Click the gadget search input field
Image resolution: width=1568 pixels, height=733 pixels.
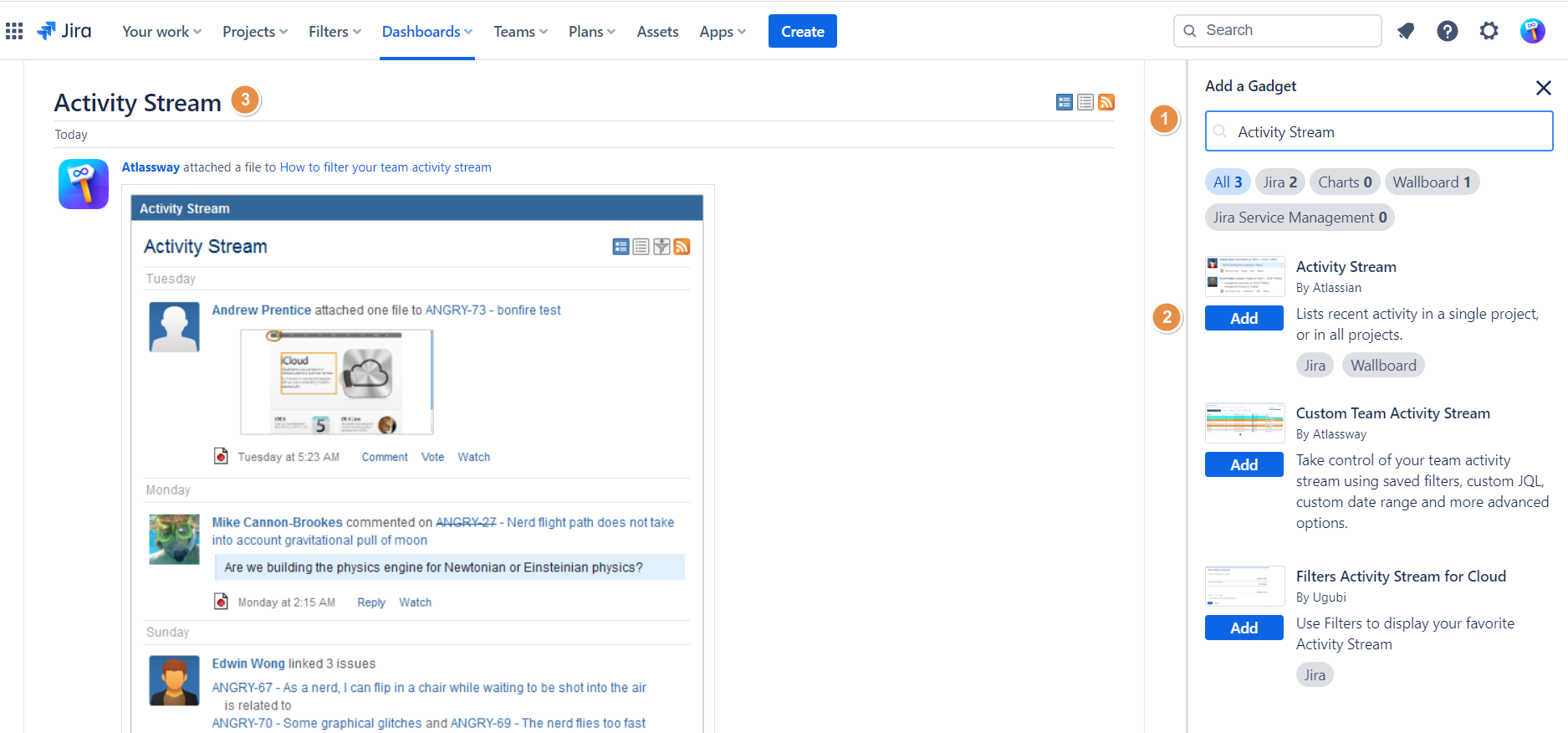[1388, 131]
